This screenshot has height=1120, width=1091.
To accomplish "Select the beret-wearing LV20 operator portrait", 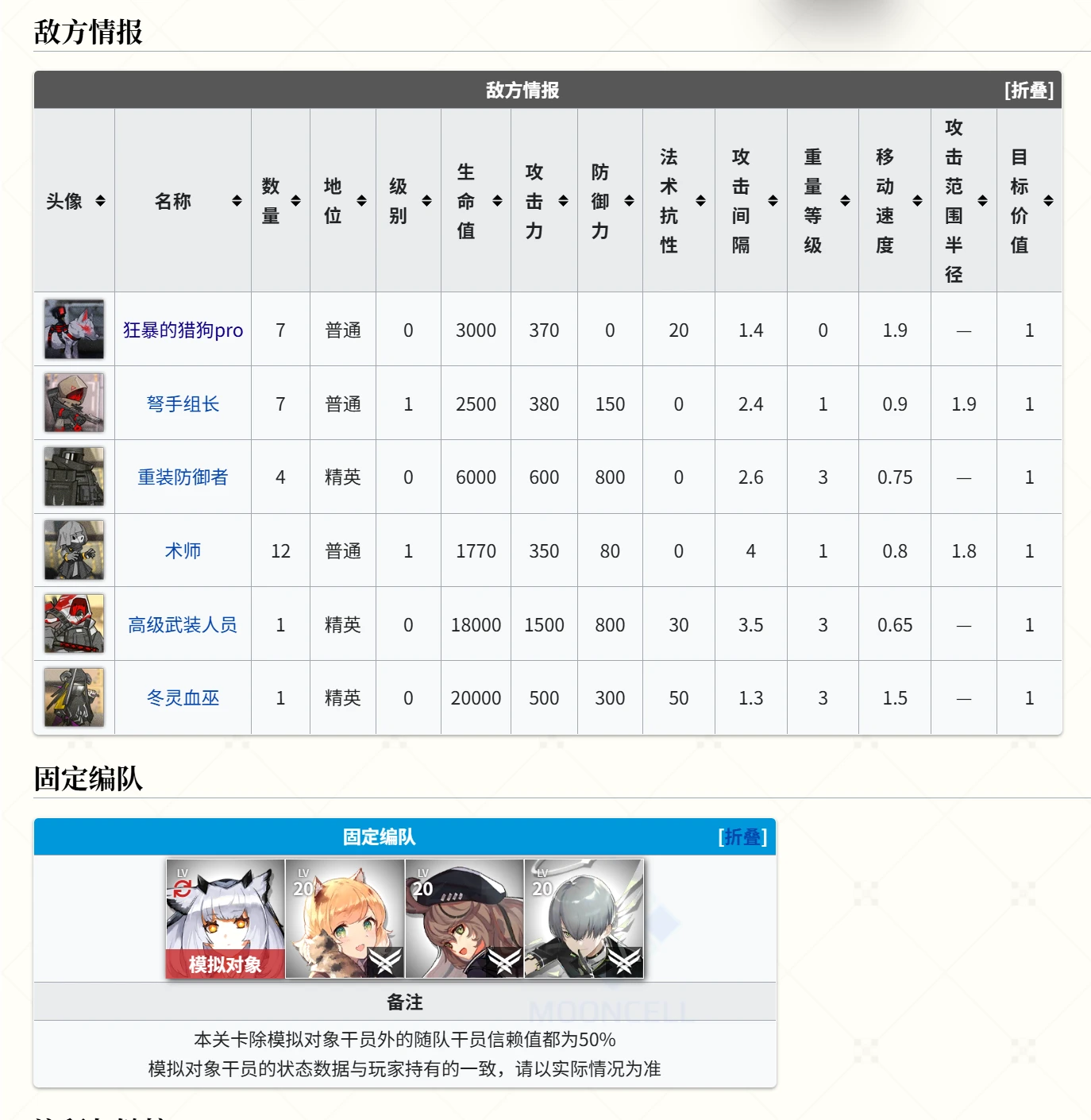I will tap(465, 918).
